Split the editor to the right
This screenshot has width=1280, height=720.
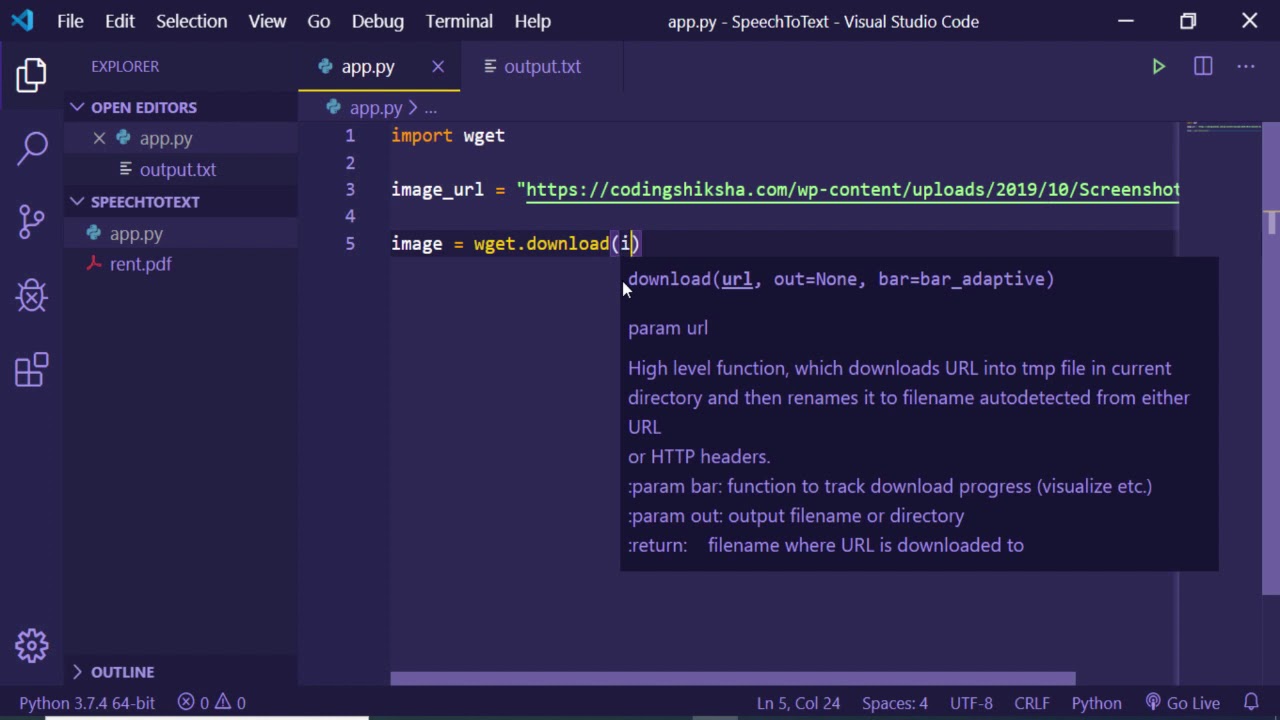click(1203, 67)
